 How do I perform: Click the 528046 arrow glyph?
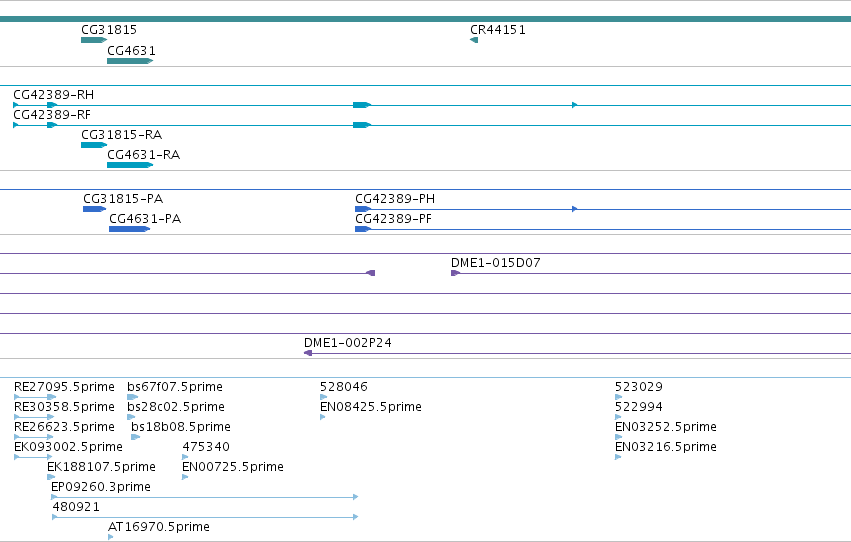pyautogui.click(x=323, y=397)
